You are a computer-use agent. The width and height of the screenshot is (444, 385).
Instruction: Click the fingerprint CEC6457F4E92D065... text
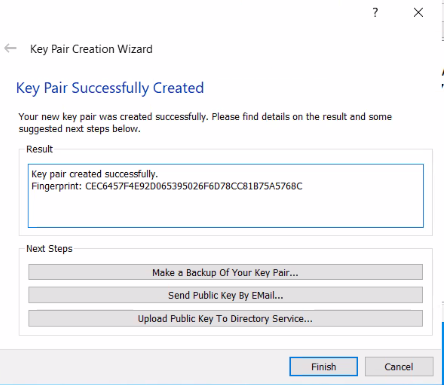coord(194,186)
